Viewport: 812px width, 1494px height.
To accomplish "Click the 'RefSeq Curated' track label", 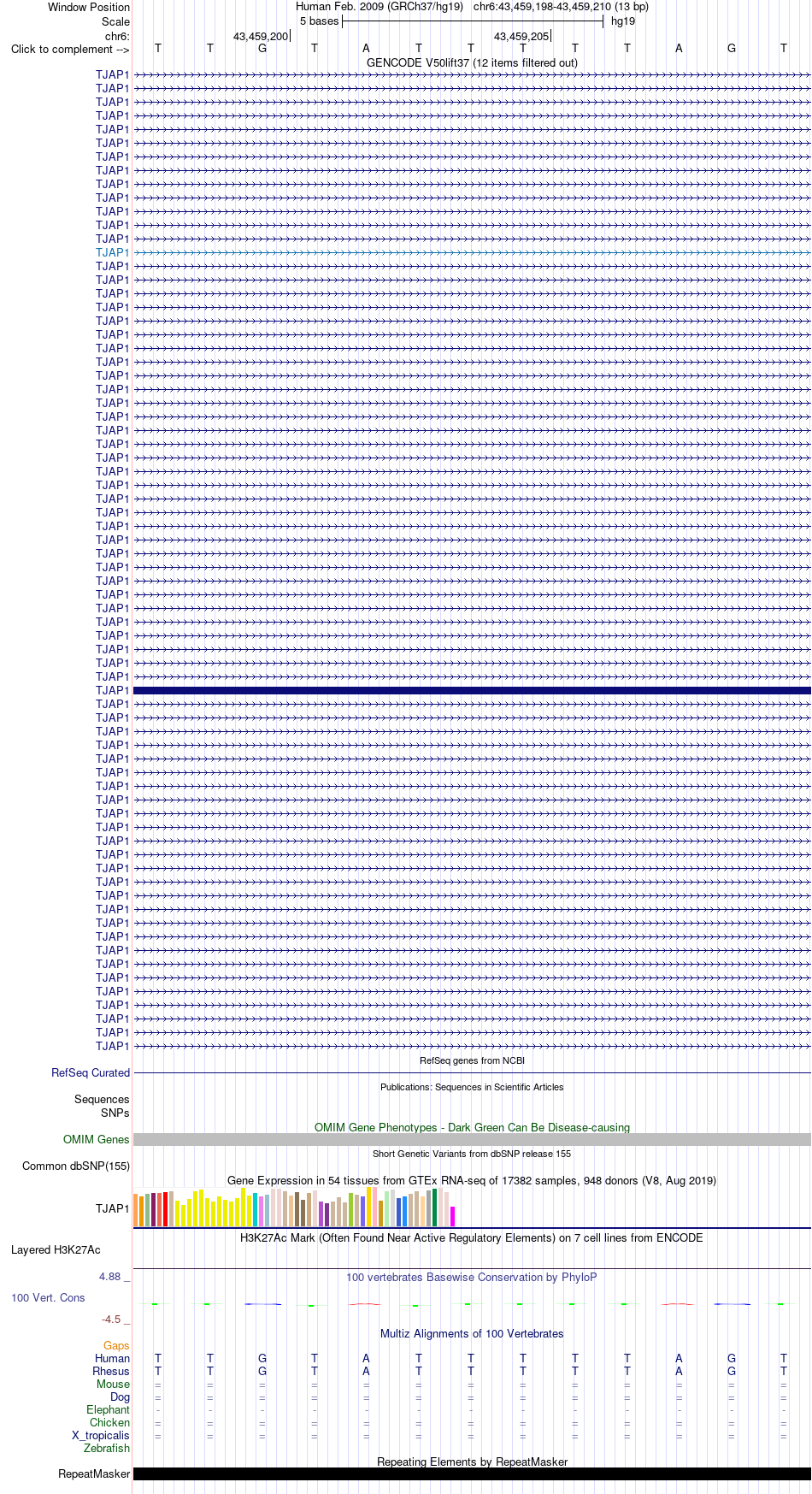I will 91,1072.
